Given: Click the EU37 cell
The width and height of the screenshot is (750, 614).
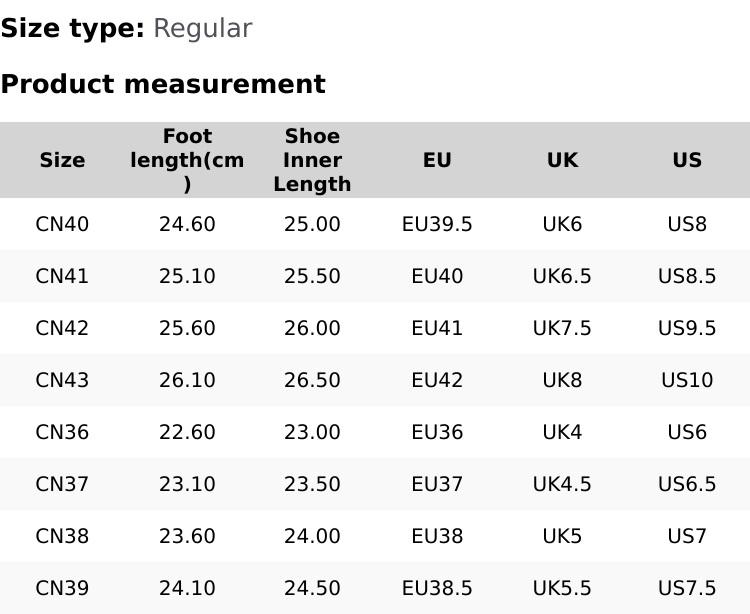Looking at the screenshot, I should [437, 484].
